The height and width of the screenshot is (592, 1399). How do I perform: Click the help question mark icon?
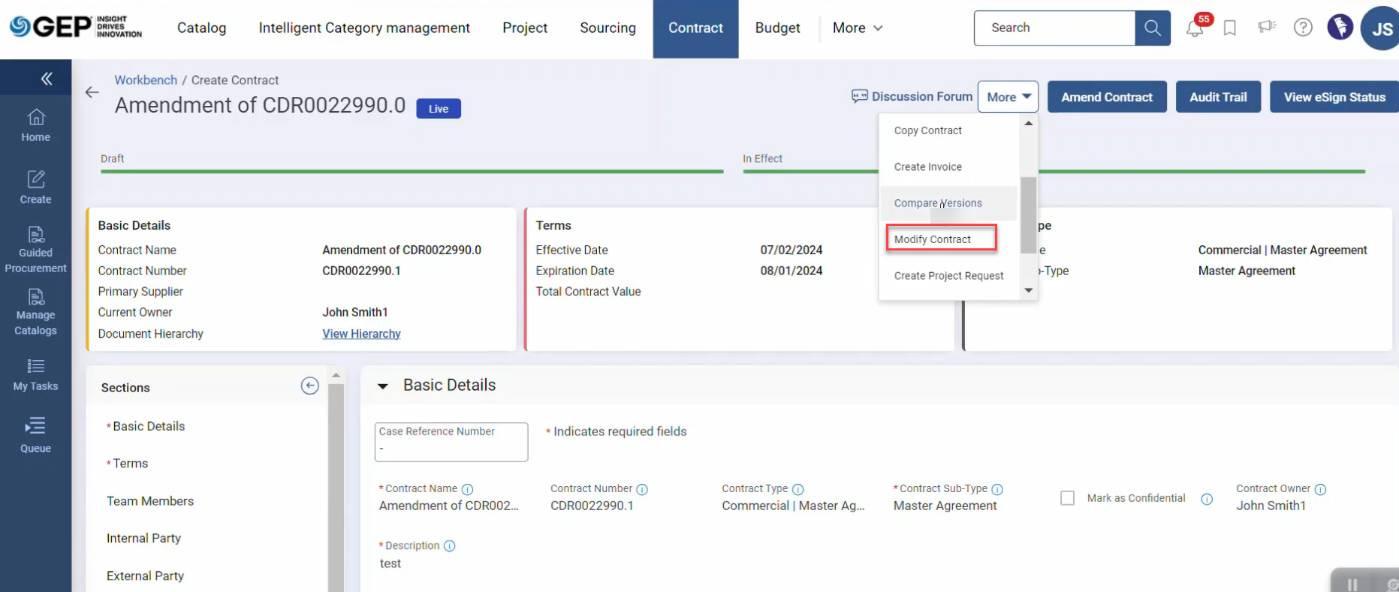tap(1303, 28)
